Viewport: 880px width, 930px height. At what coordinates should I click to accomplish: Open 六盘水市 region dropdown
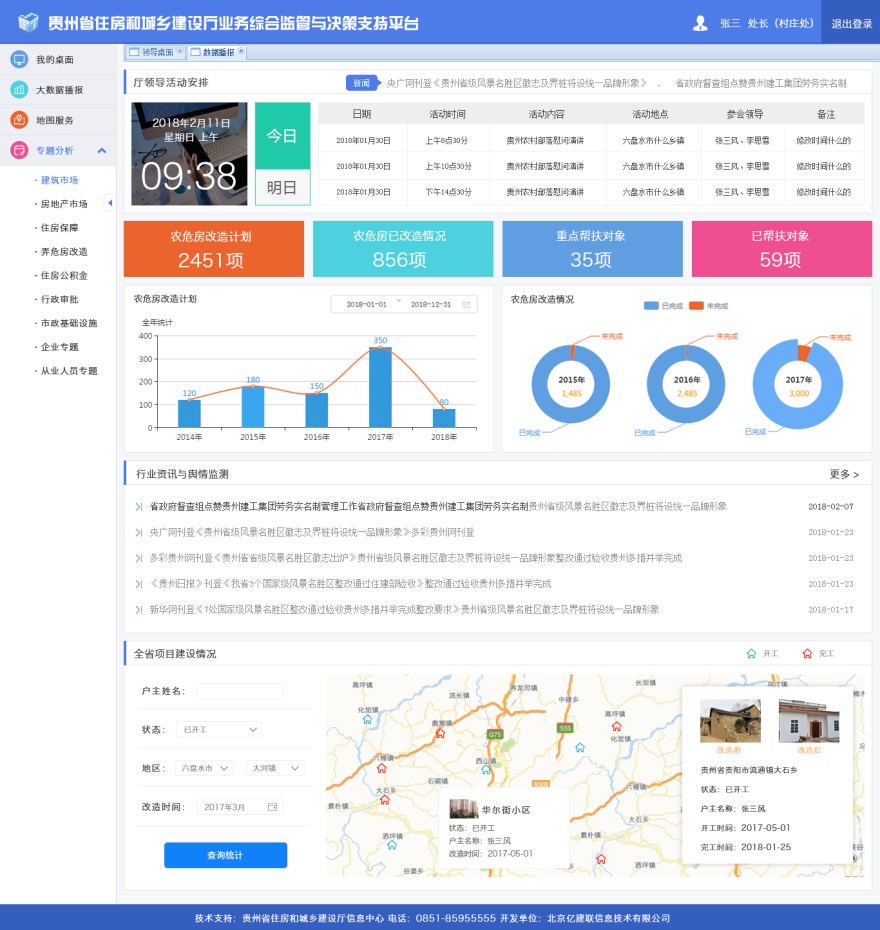pos(205,768)
